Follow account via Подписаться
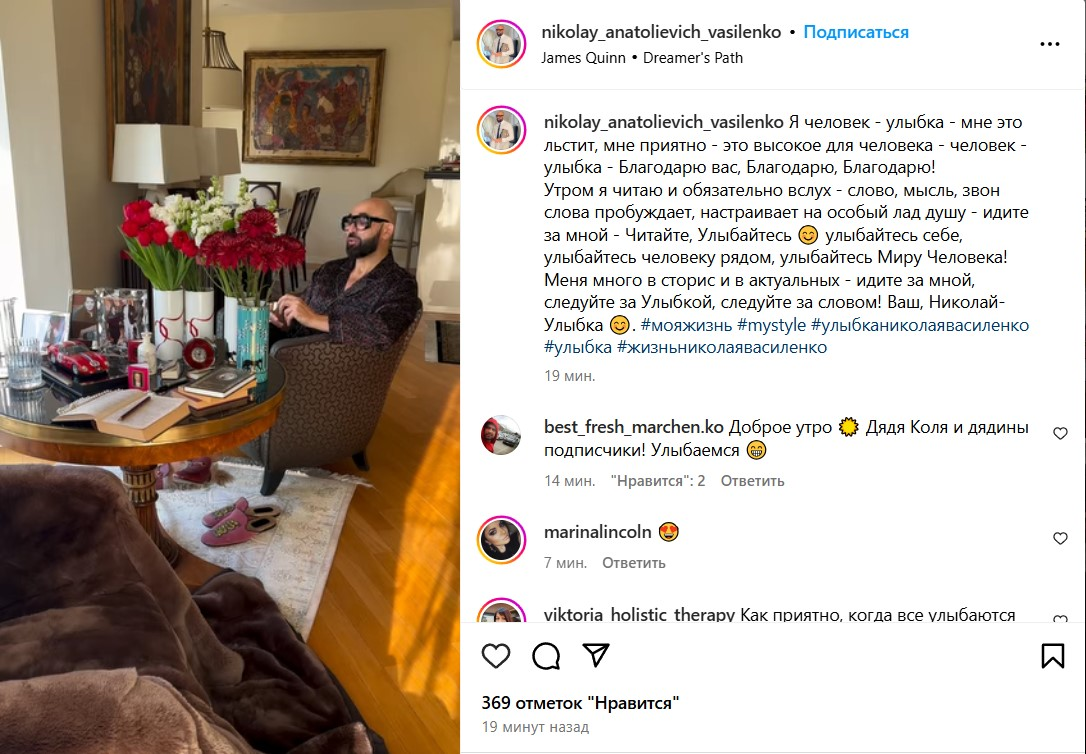The width and height of the screenshot is (1086, 754). point(856,32)
